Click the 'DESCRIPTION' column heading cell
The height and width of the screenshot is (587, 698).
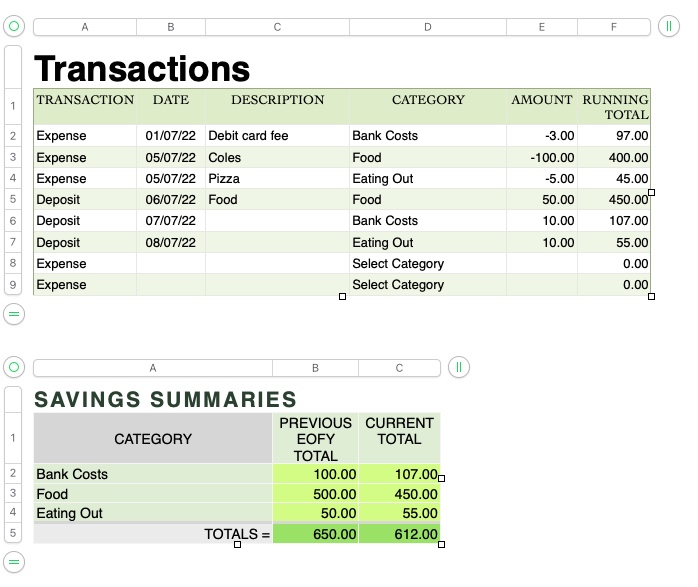[277, 107]
